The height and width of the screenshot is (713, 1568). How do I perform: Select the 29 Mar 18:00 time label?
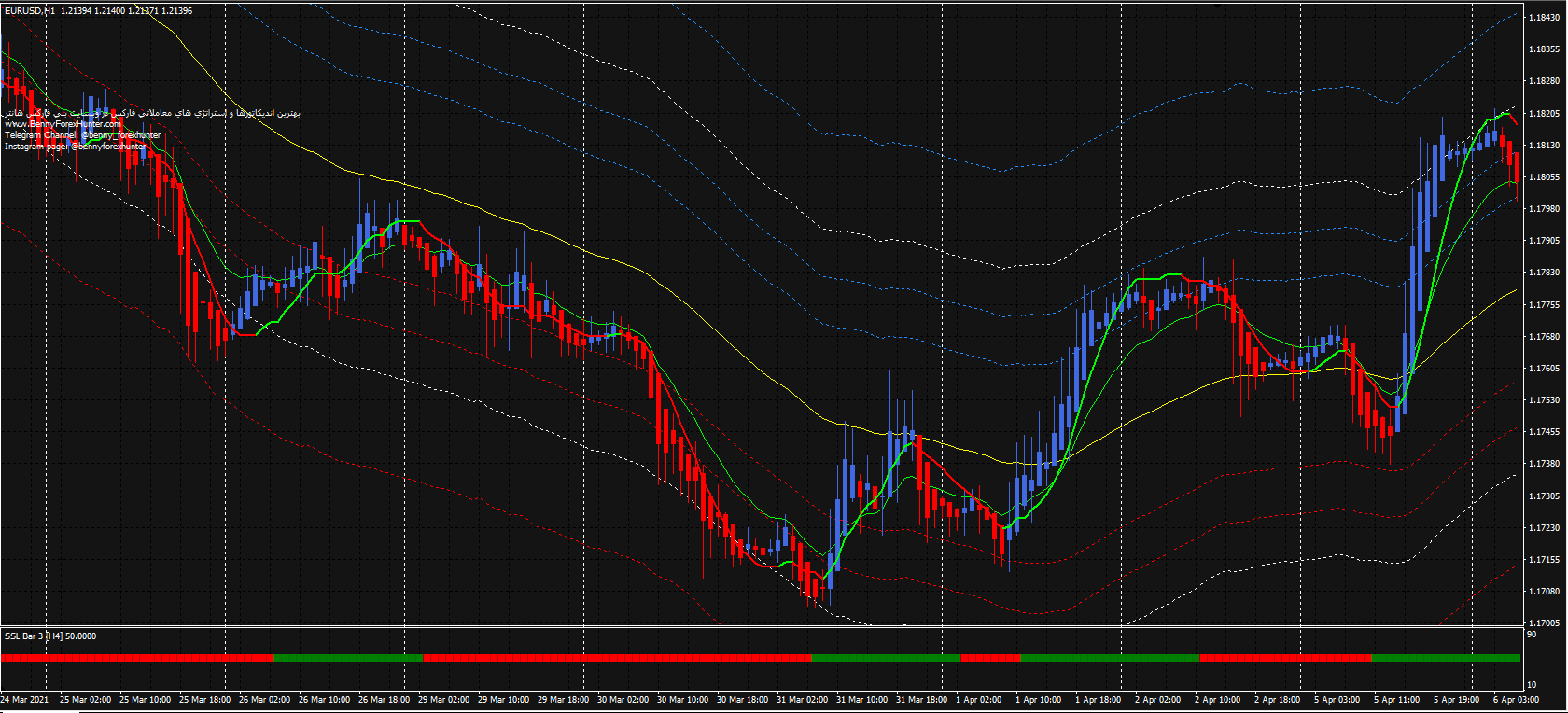coord(563,699)
